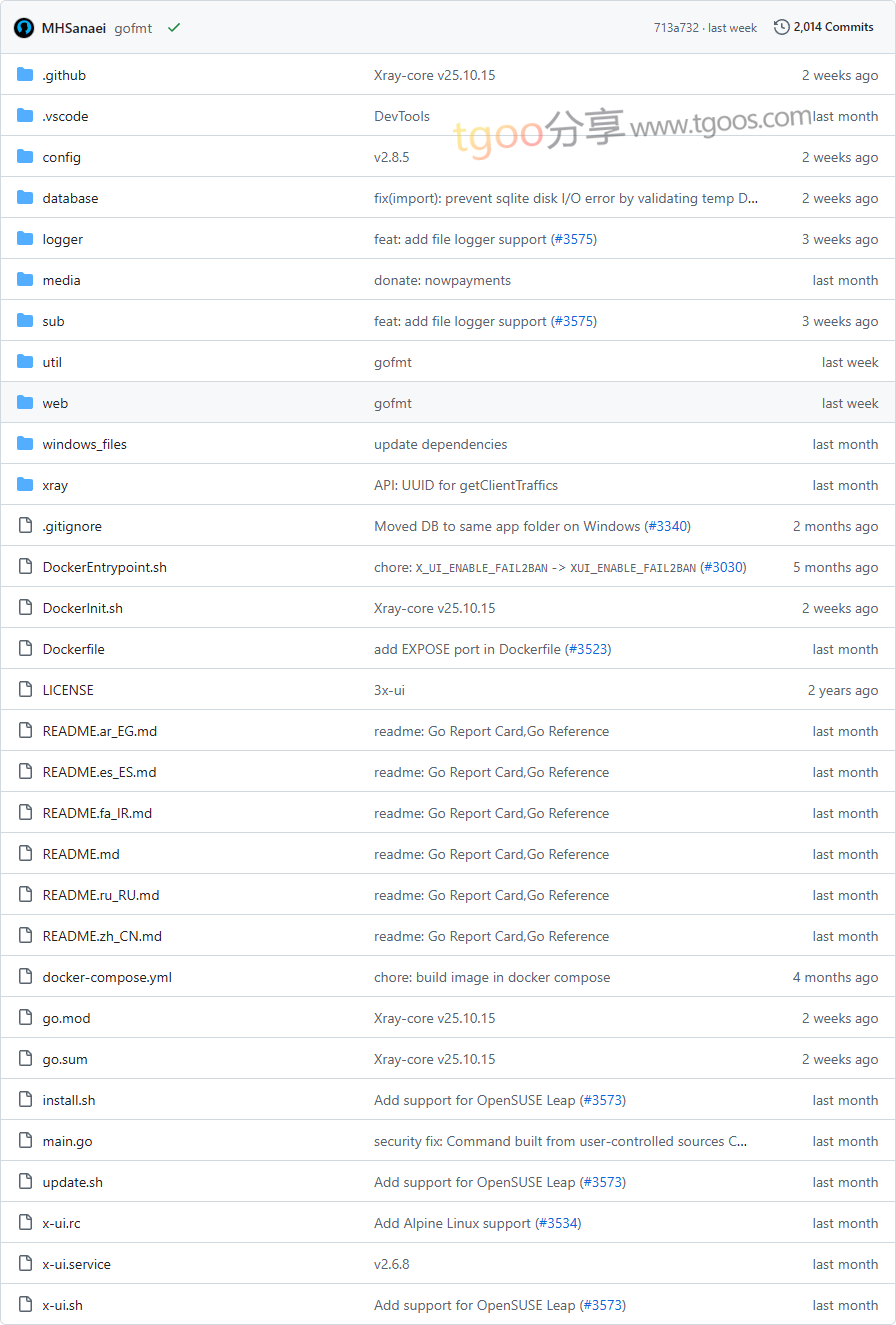Open commit message for docker-compose.yml
This screenshot has height=1325, width=896.
(491, 977)
